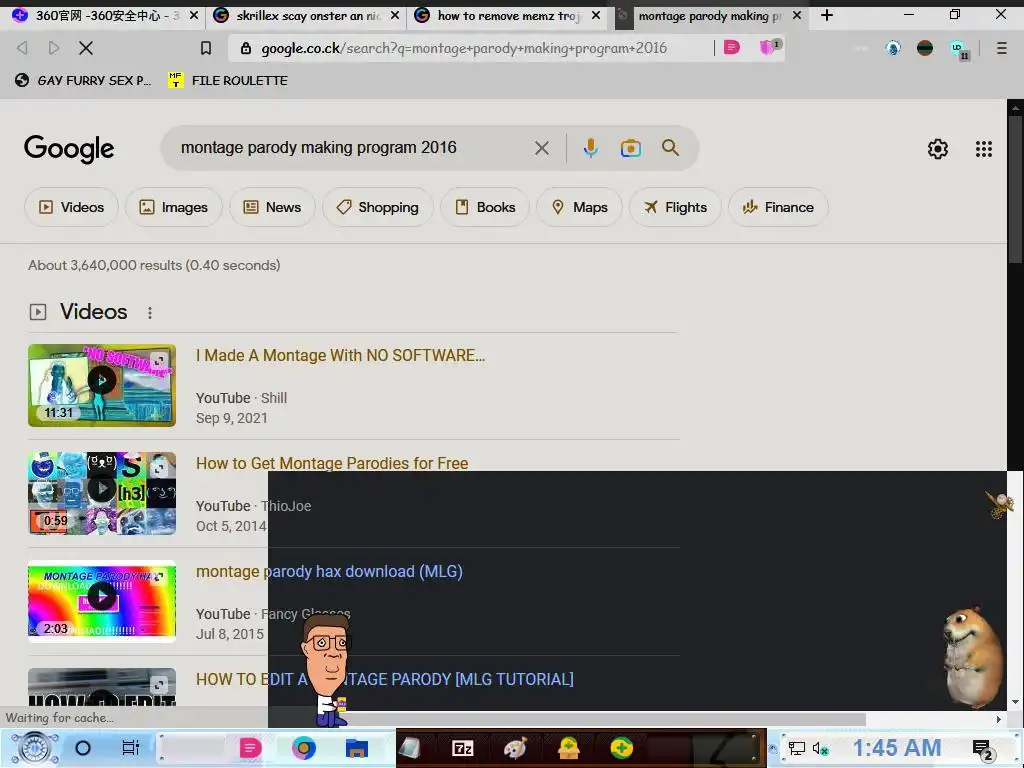Screen dimensions: 1024x768
Task: Open montage parody hax download (MLG) link
Action: pos(329,571)
